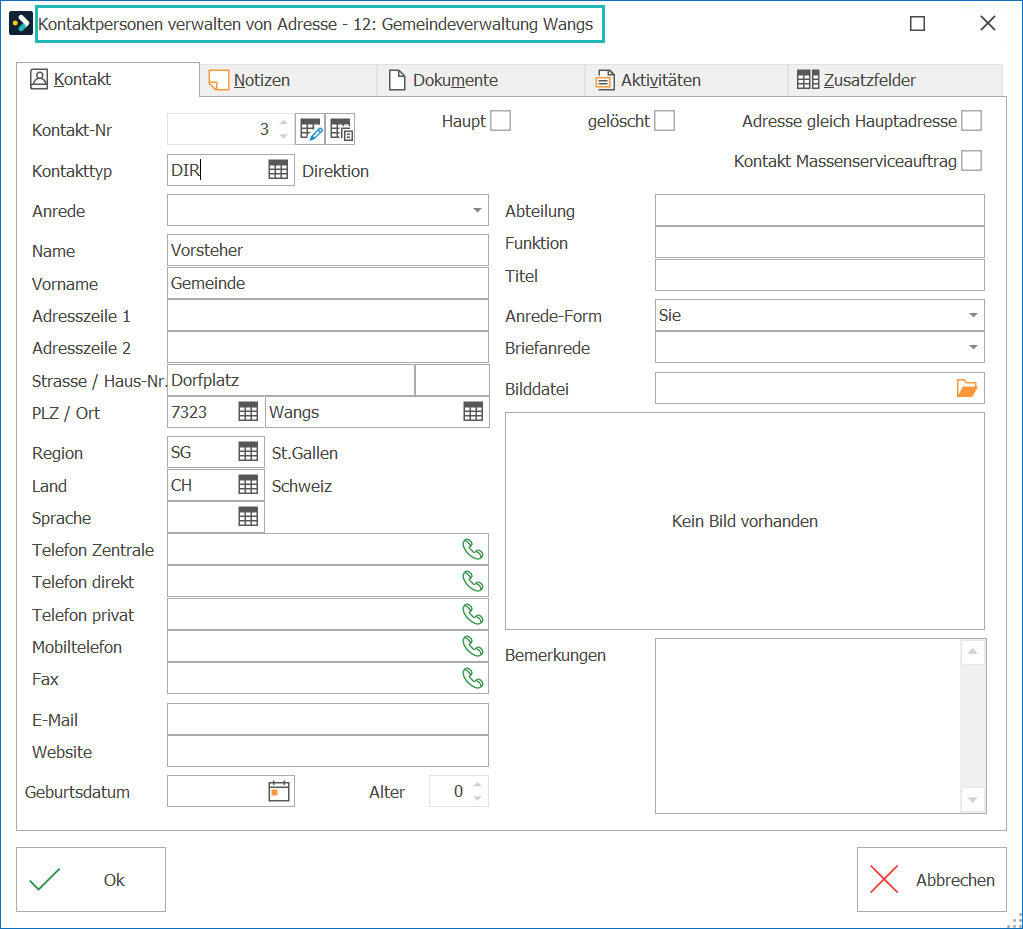Viewport: 1023px width, 929px height.
Task: Open the Land lookup icon beside CH
Action: (248, 485)
